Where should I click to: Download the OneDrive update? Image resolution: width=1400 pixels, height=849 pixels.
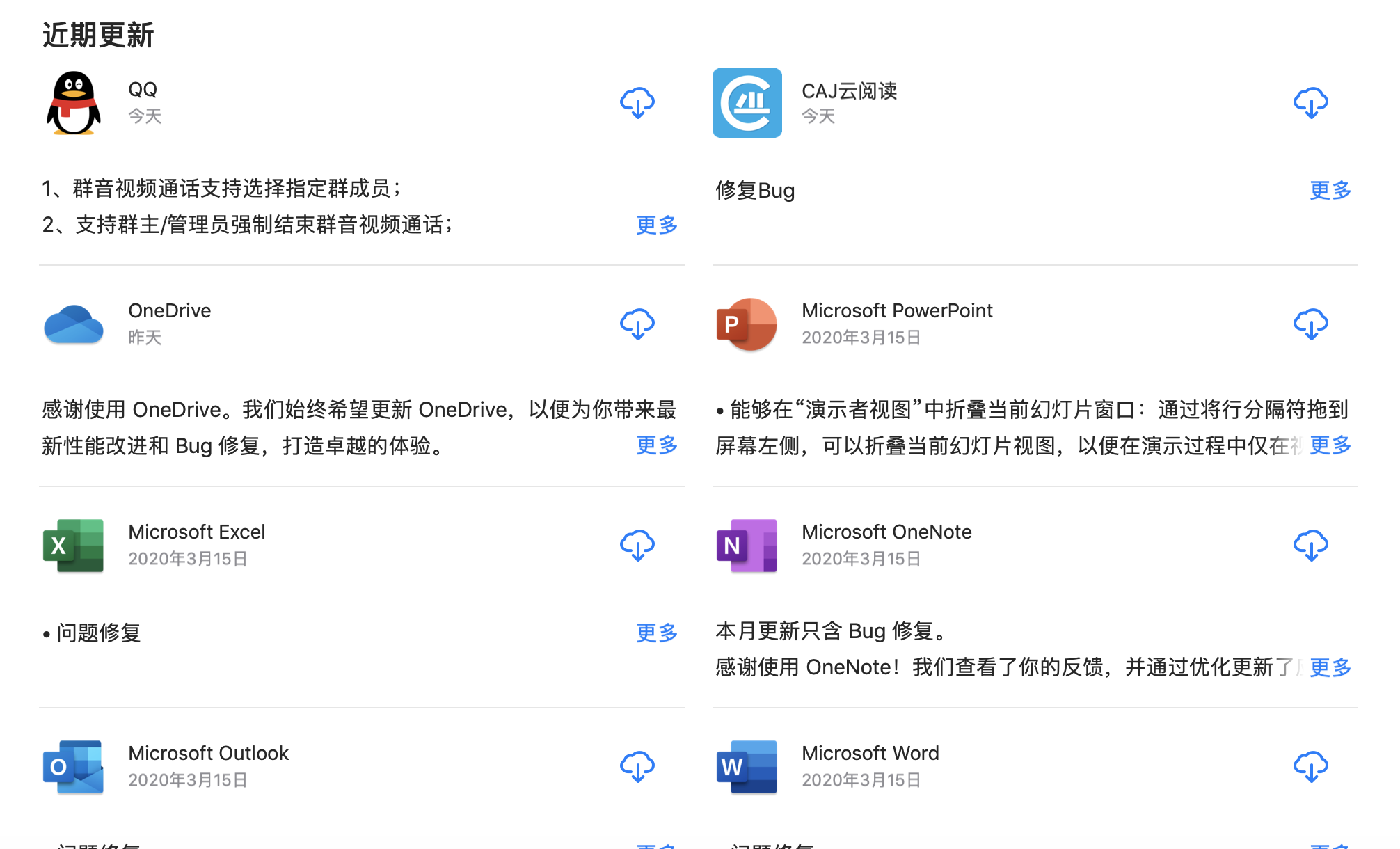tap(637, 324)
